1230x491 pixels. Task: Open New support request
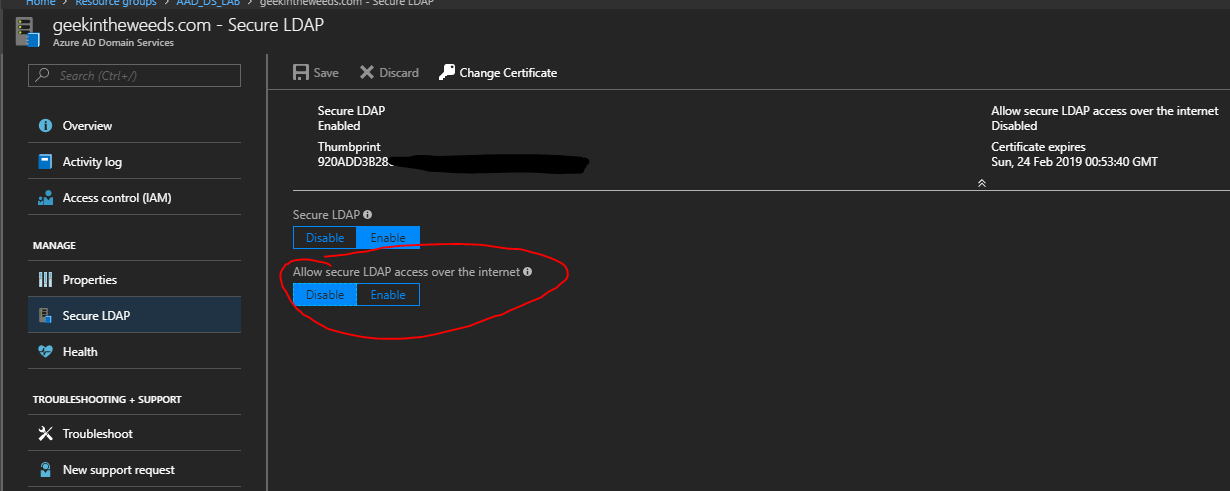pos(134,470)
